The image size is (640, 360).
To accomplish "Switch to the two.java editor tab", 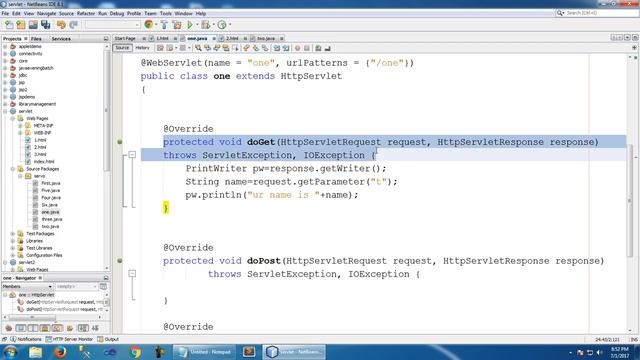I will [266, 38].
